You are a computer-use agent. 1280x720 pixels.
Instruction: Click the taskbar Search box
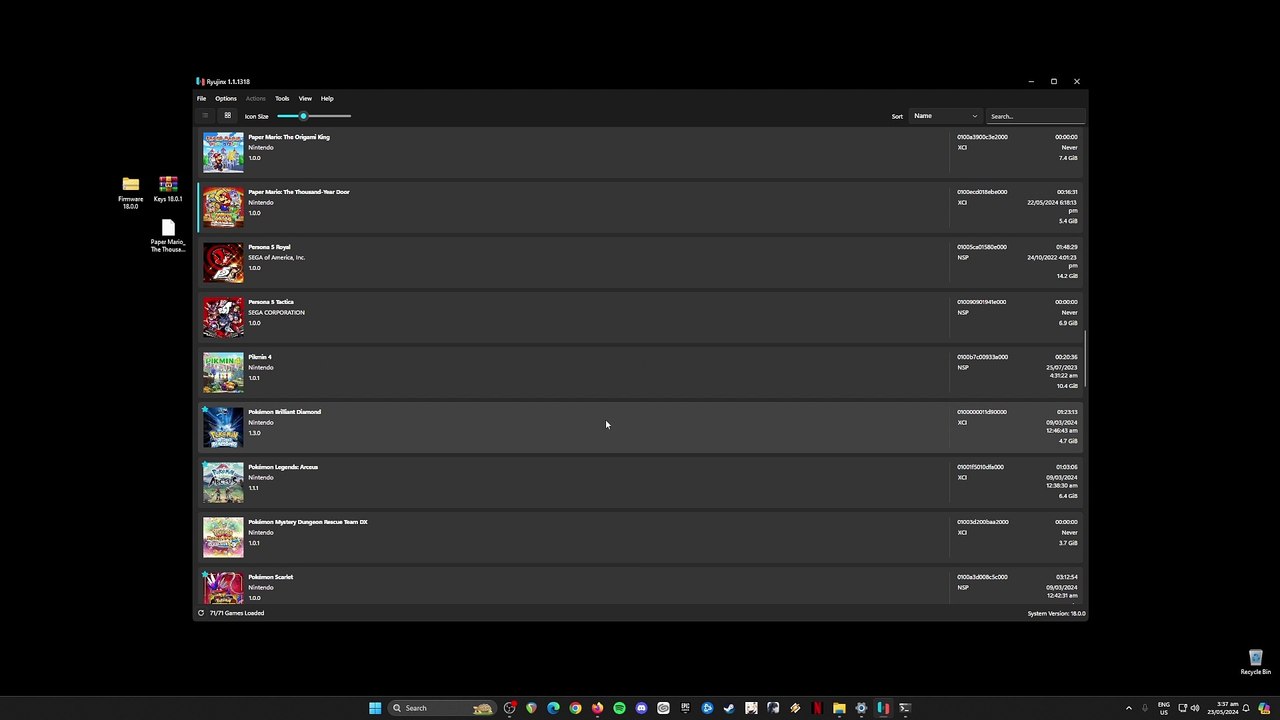click(442, 708)
